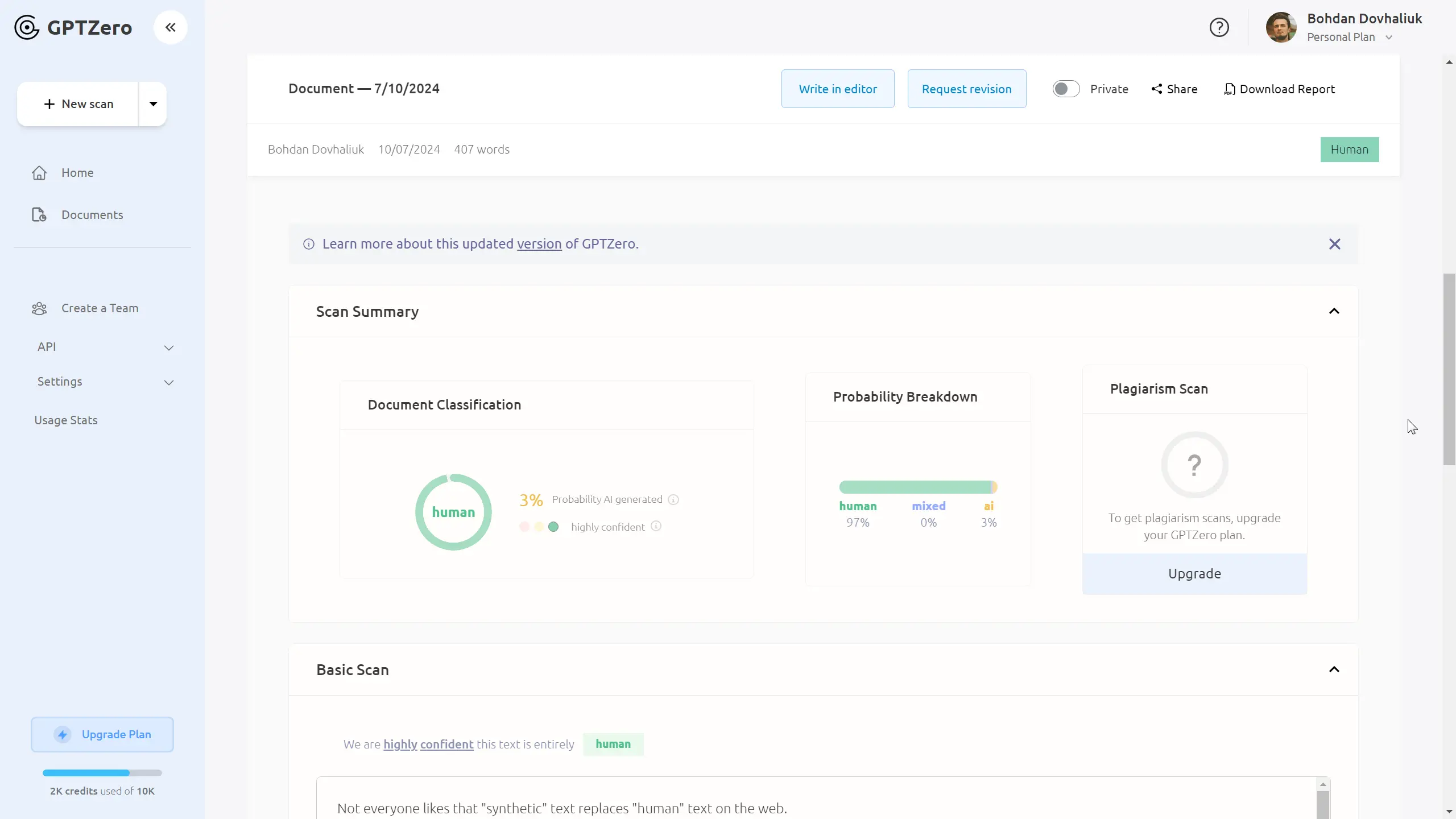Screen dimensions: 1456x819
Task: Click info icon beside highly confident
Action: (x=656, y=526)
